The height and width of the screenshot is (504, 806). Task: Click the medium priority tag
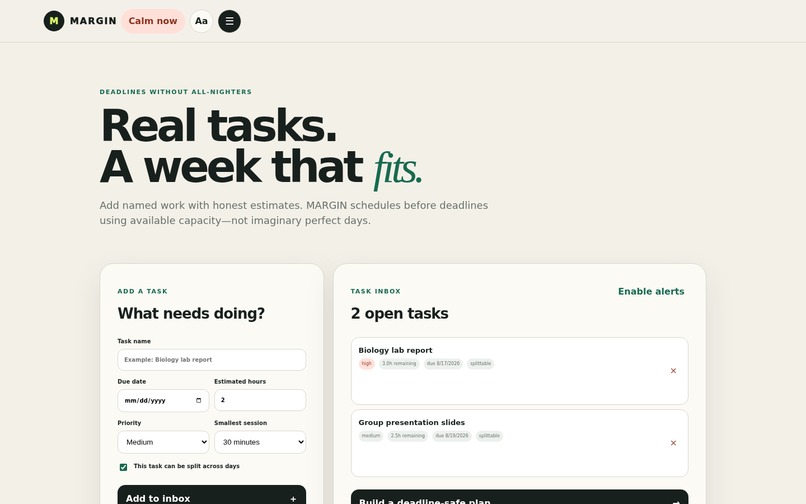click(371, 436)
